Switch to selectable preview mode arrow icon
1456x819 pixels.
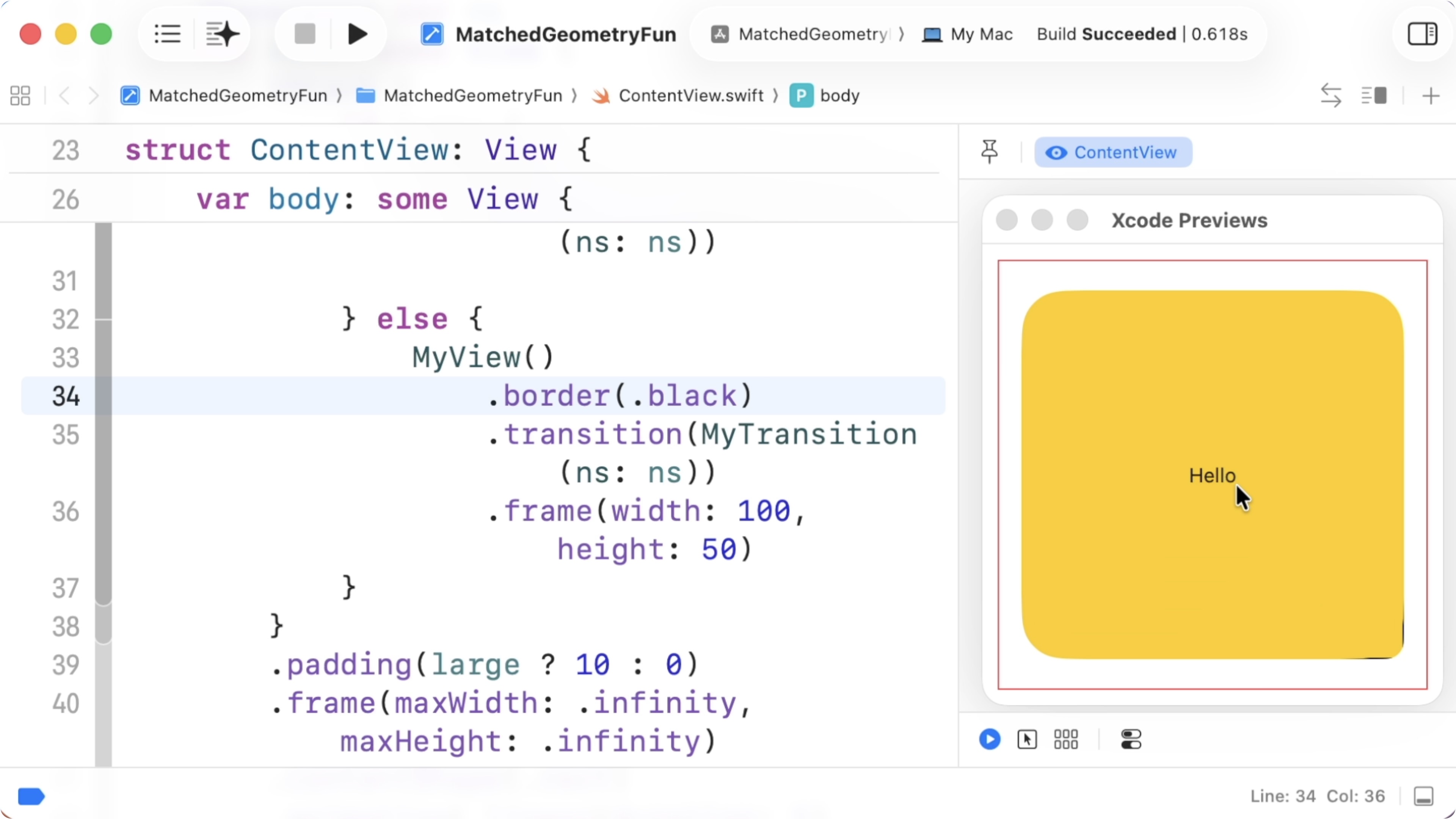[1026, 739]
